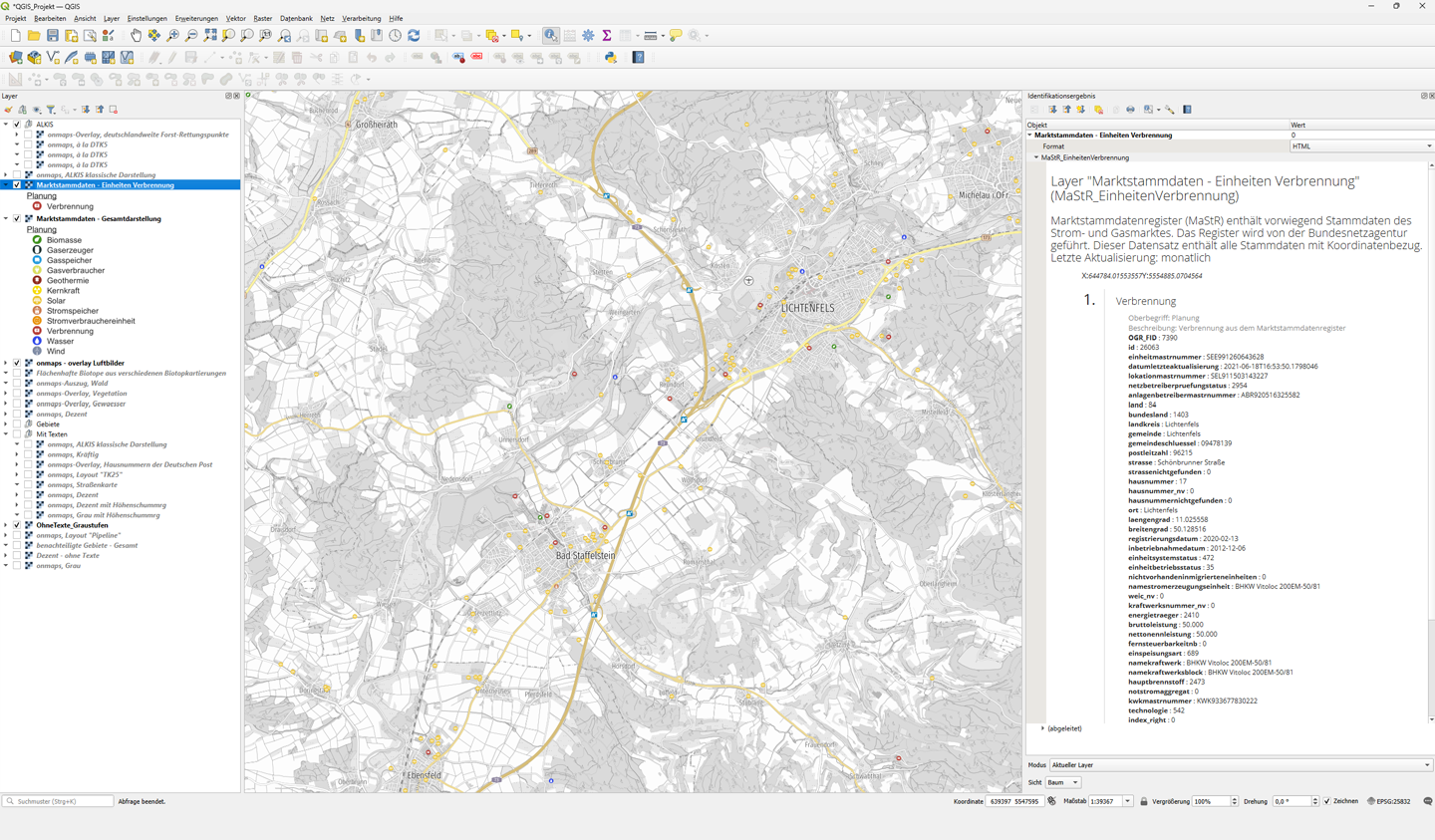Click filter legend icon in Layer panel
This screenshot has width=1435, height=840.
pos(51,110)
